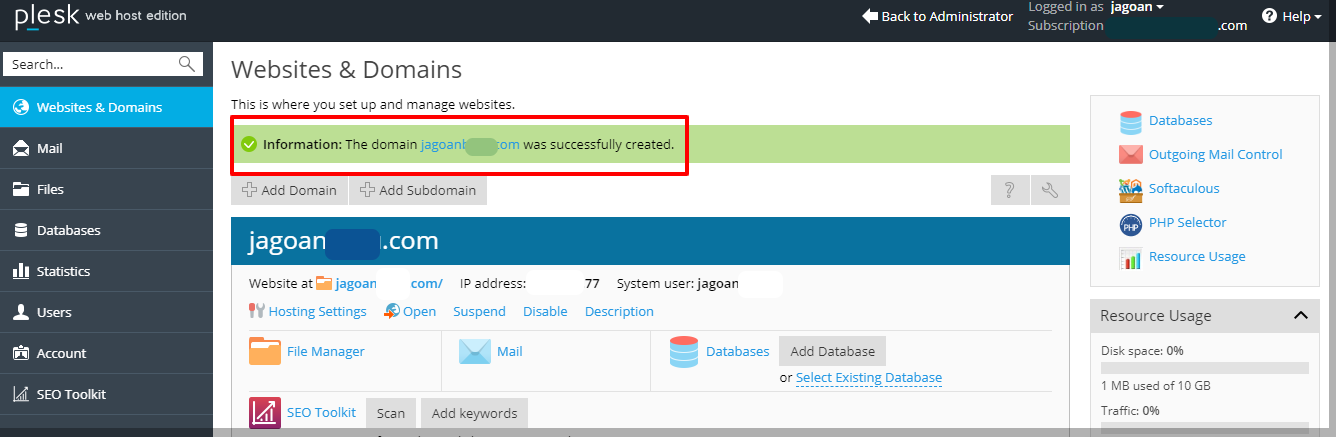Screen dimensions: 1336x437
Task: Click the Databases stack icon in domain panel
Action: [684, 352]
